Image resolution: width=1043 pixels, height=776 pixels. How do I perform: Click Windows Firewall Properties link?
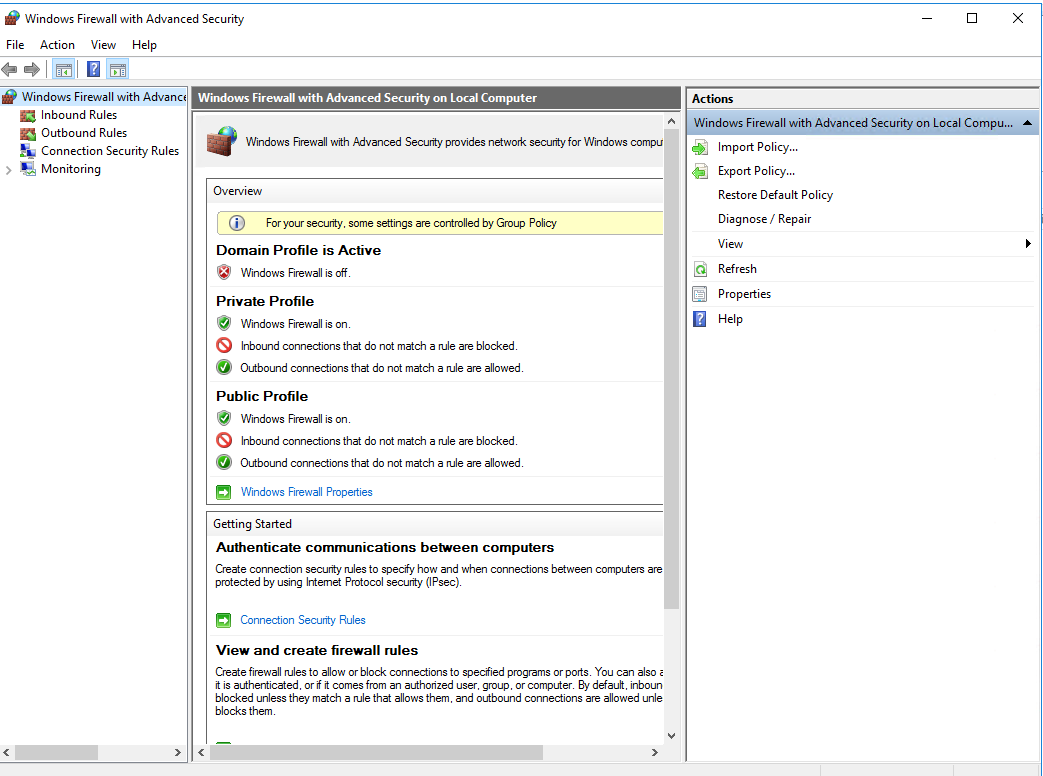point(306,492)
